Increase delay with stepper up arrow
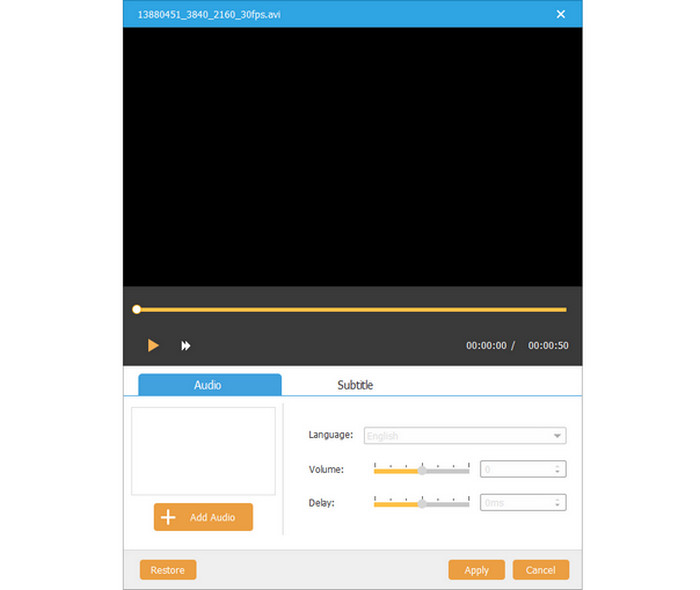 click(x=557, y=500)
